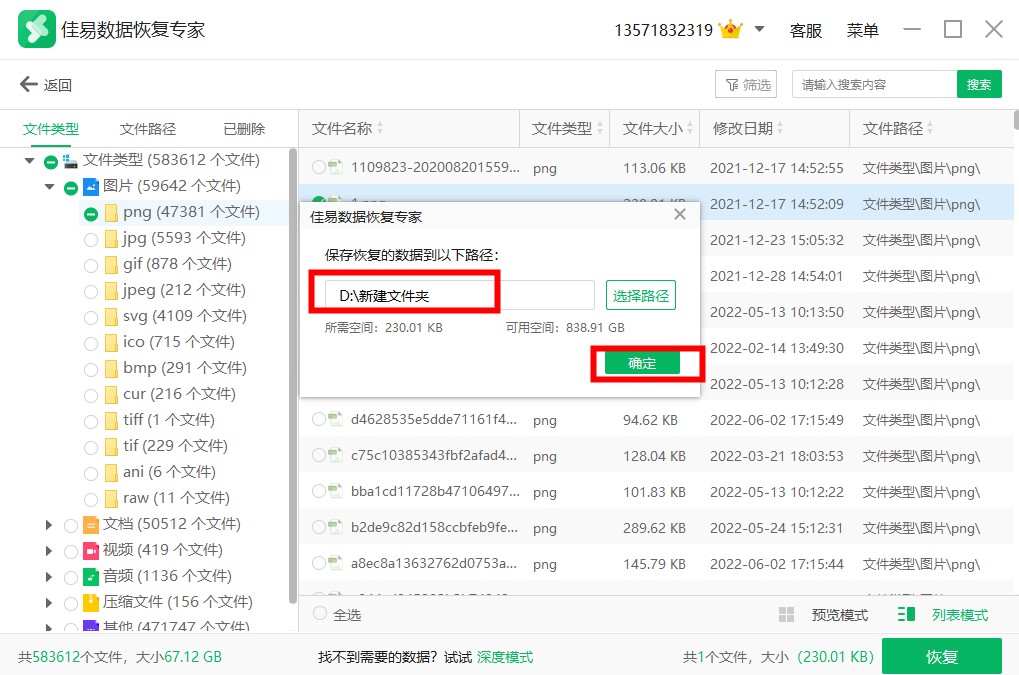1019x675 pixels.
Task: Click the VIP crown icon
Action: click(x=730, y=29)
